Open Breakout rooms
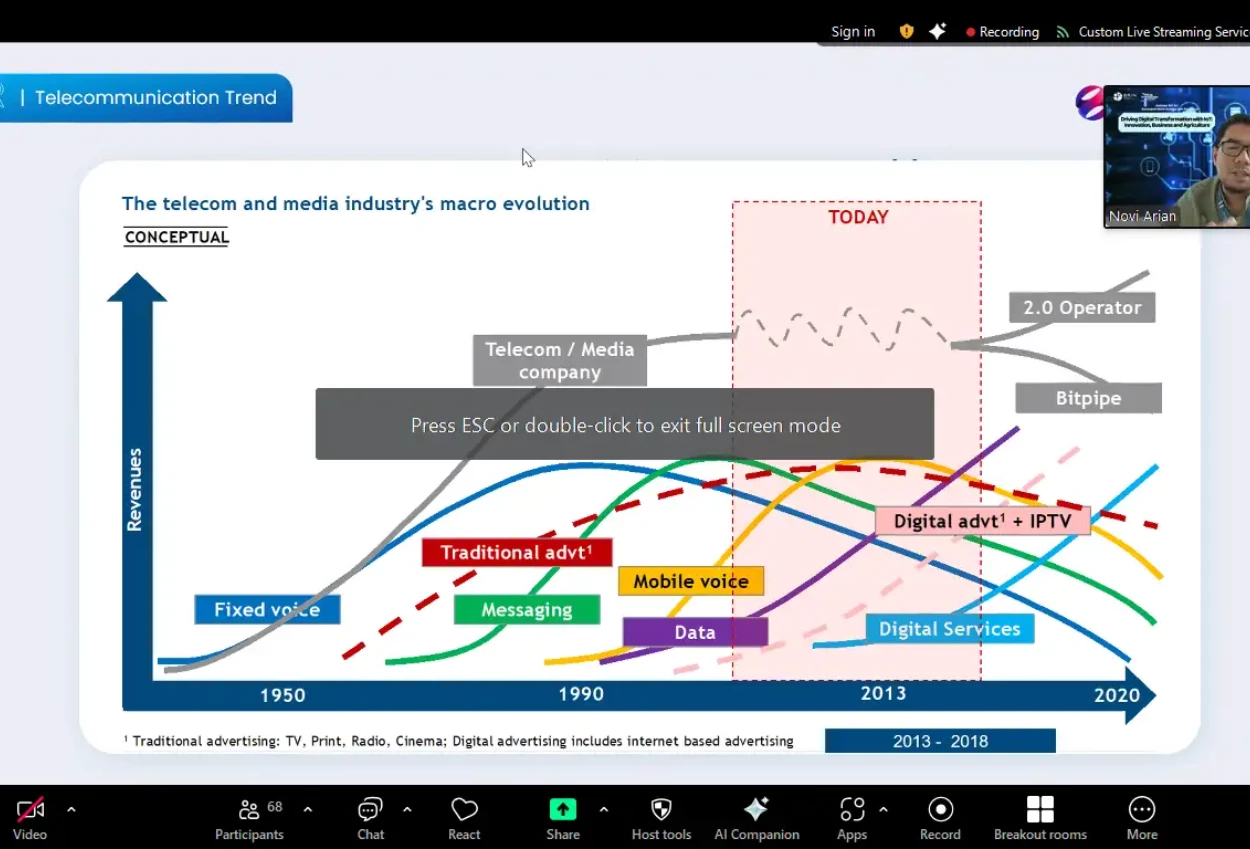Viewport: 1250px width, 849px height. pos(1040,818)
